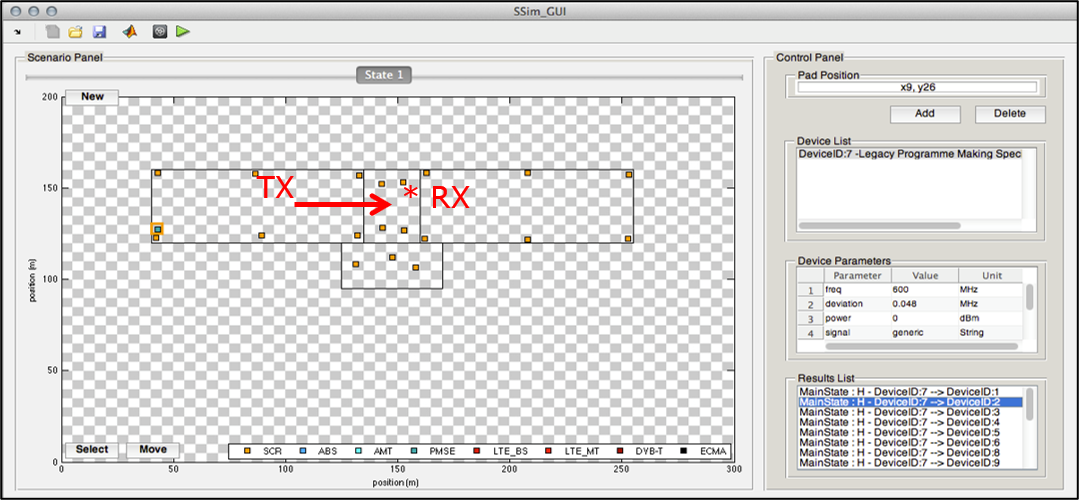This screenshot has width=1079, height=500.
Task: Click the freq value cell showing 600
Action: [922, 289]
